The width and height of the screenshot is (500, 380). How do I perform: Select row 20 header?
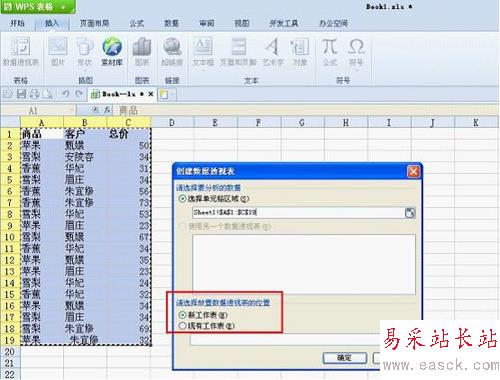click(10, 352)
